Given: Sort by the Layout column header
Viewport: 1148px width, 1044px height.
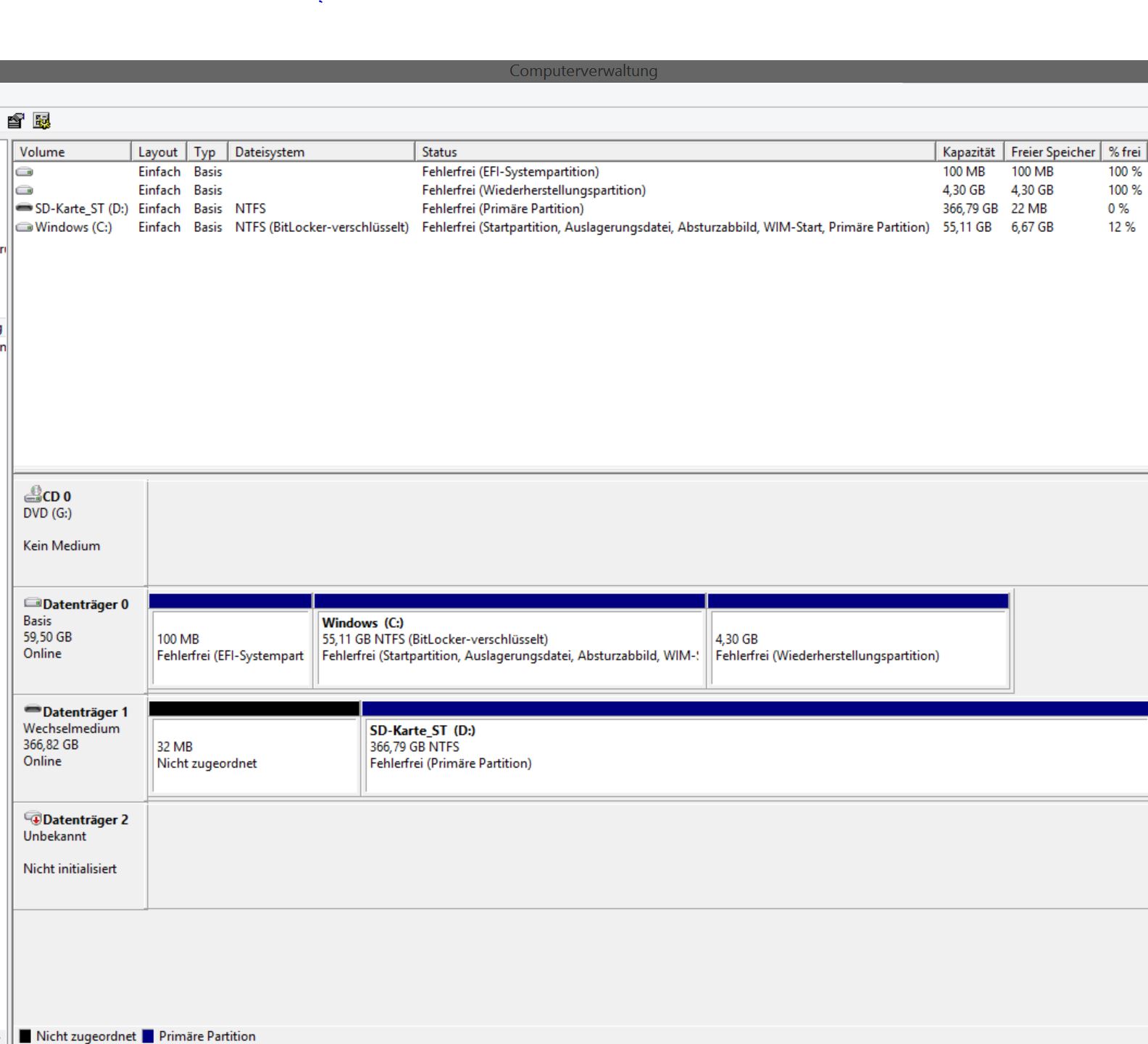Looking at the screenshot, I should point(159,152).
